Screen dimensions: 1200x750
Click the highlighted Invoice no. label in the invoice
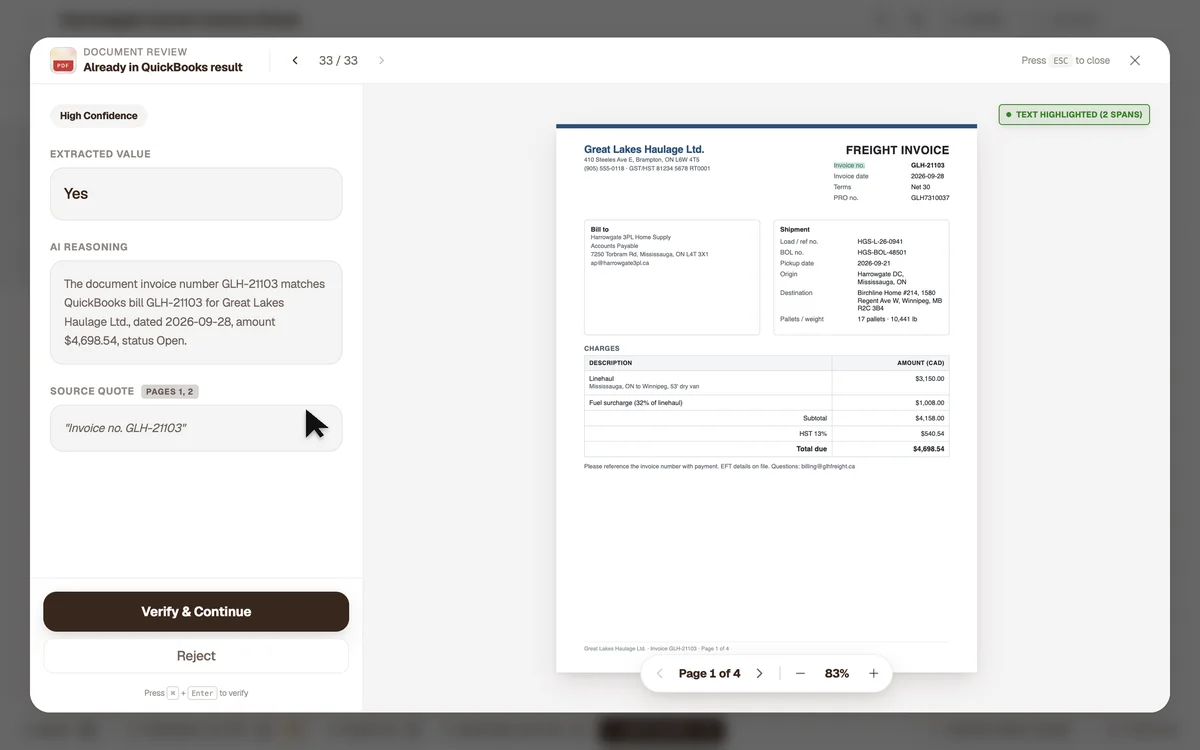click(849, 165)
